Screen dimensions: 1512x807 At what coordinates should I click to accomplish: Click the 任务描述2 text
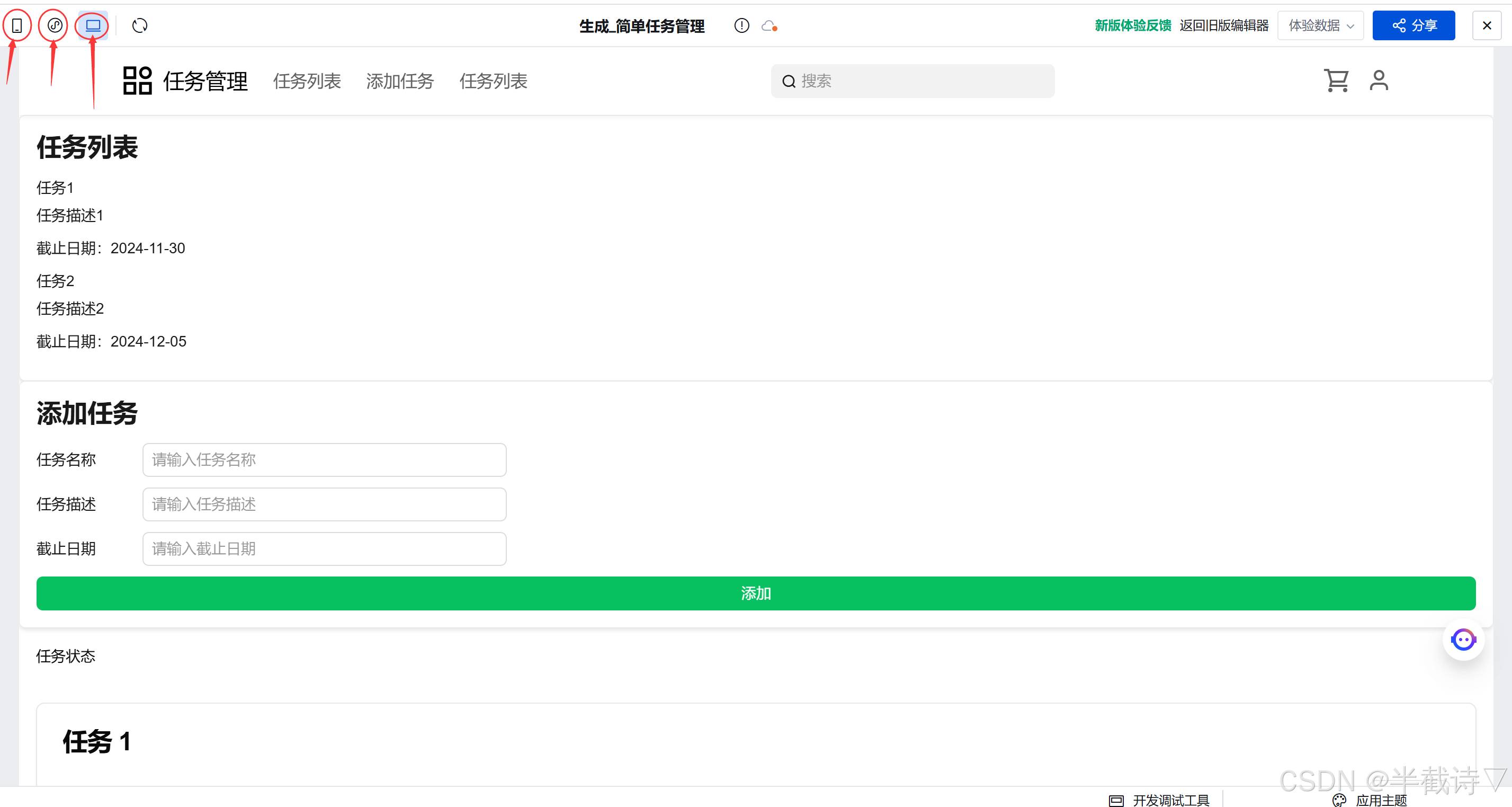pyautogui.click(x=70, y=309)
